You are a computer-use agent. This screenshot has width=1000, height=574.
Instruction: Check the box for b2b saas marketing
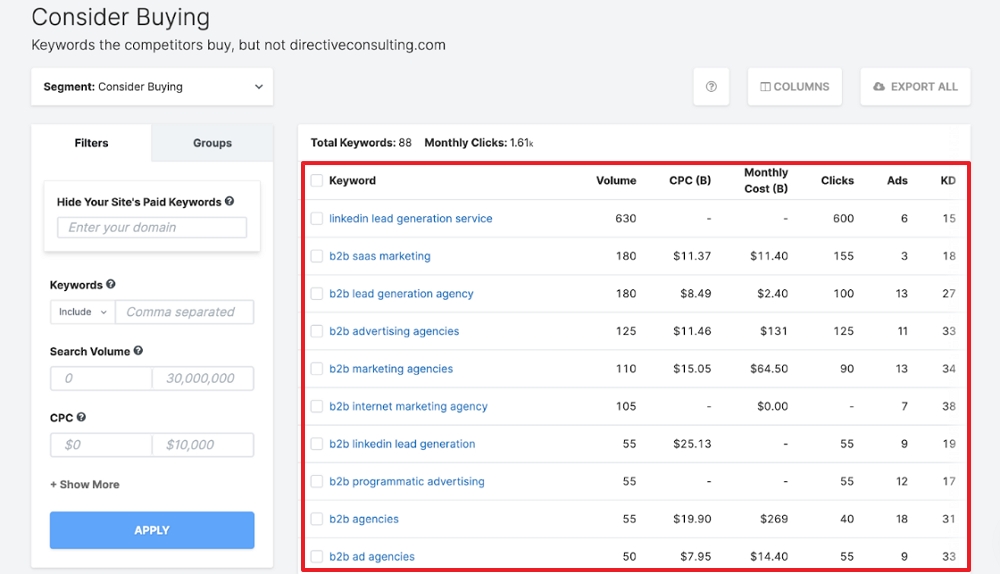point(317,256)
